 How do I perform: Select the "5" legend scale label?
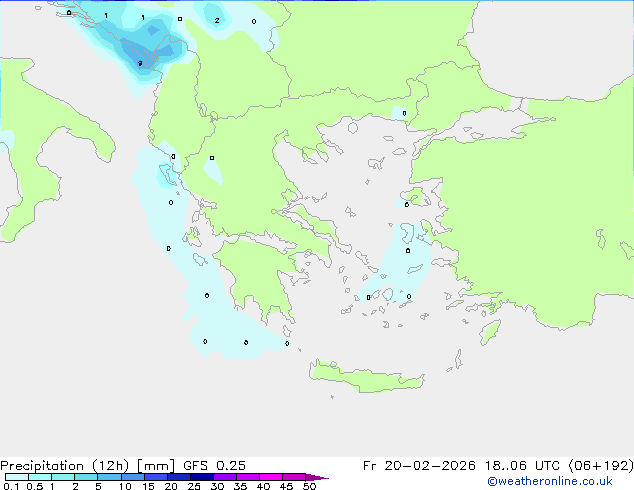98,486
